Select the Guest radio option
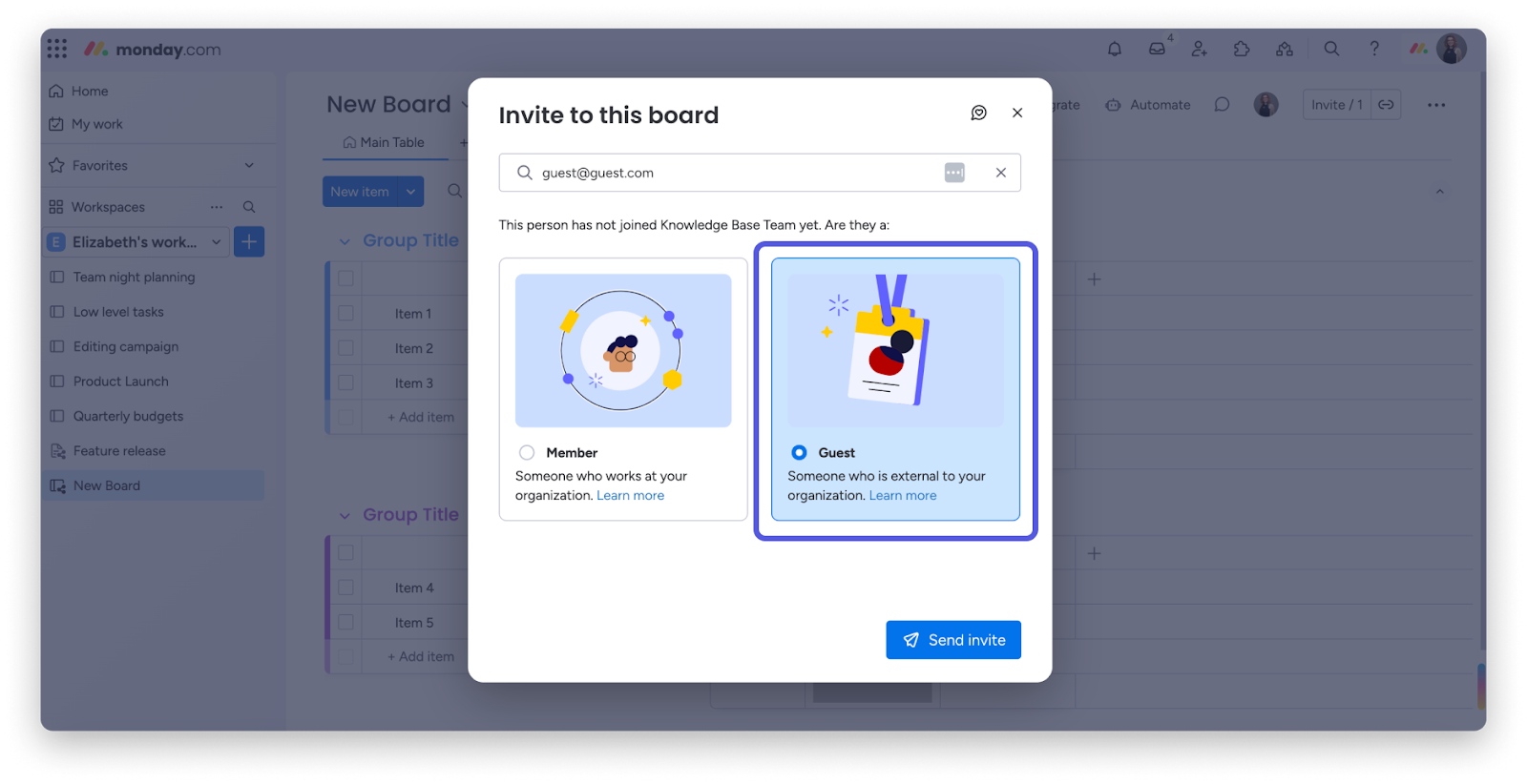Viewport: 1527px width, 784px height. click(x=799, y=453)
